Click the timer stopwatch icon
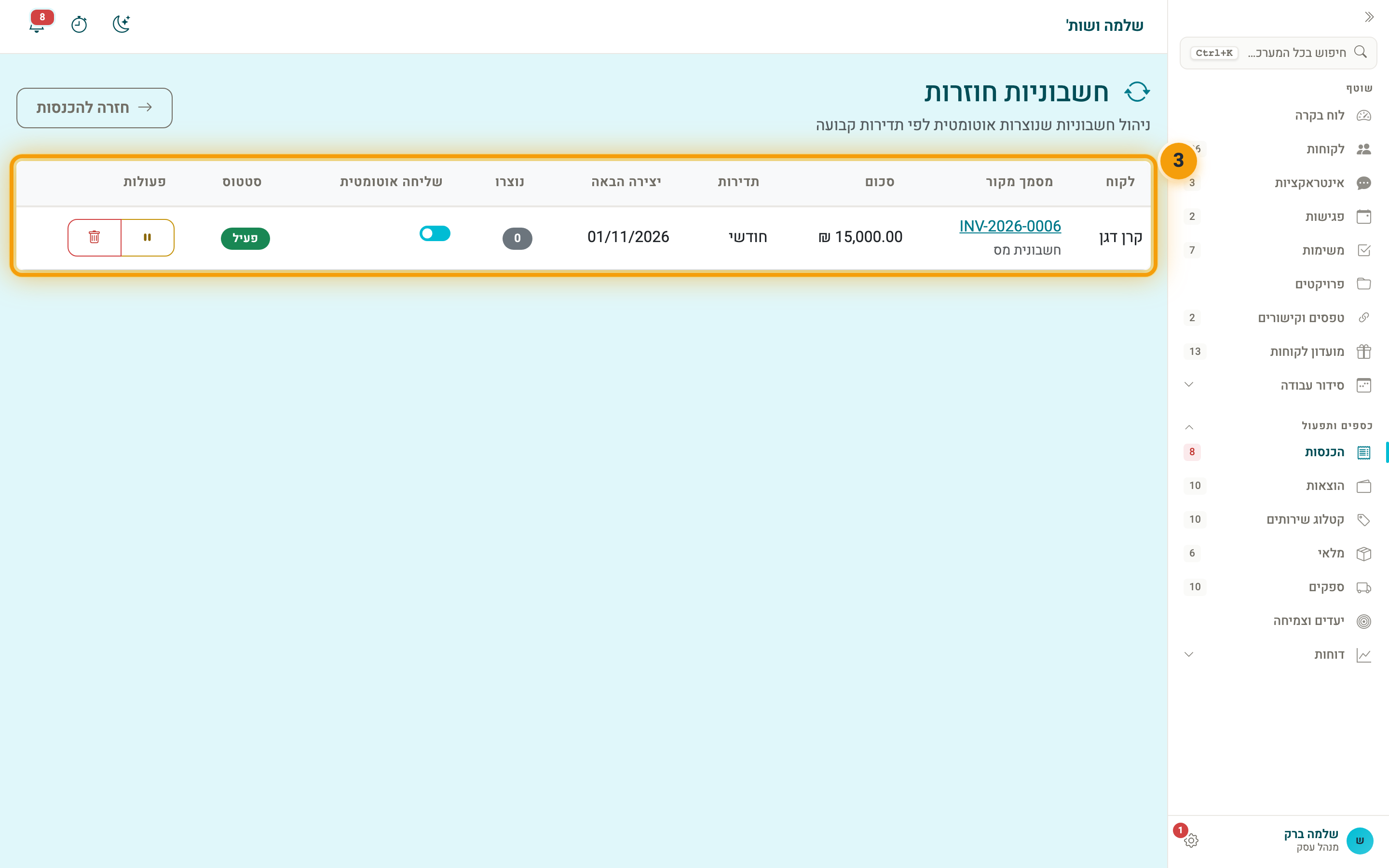Screen dimensions: 1389x868 tap(79, 25)
